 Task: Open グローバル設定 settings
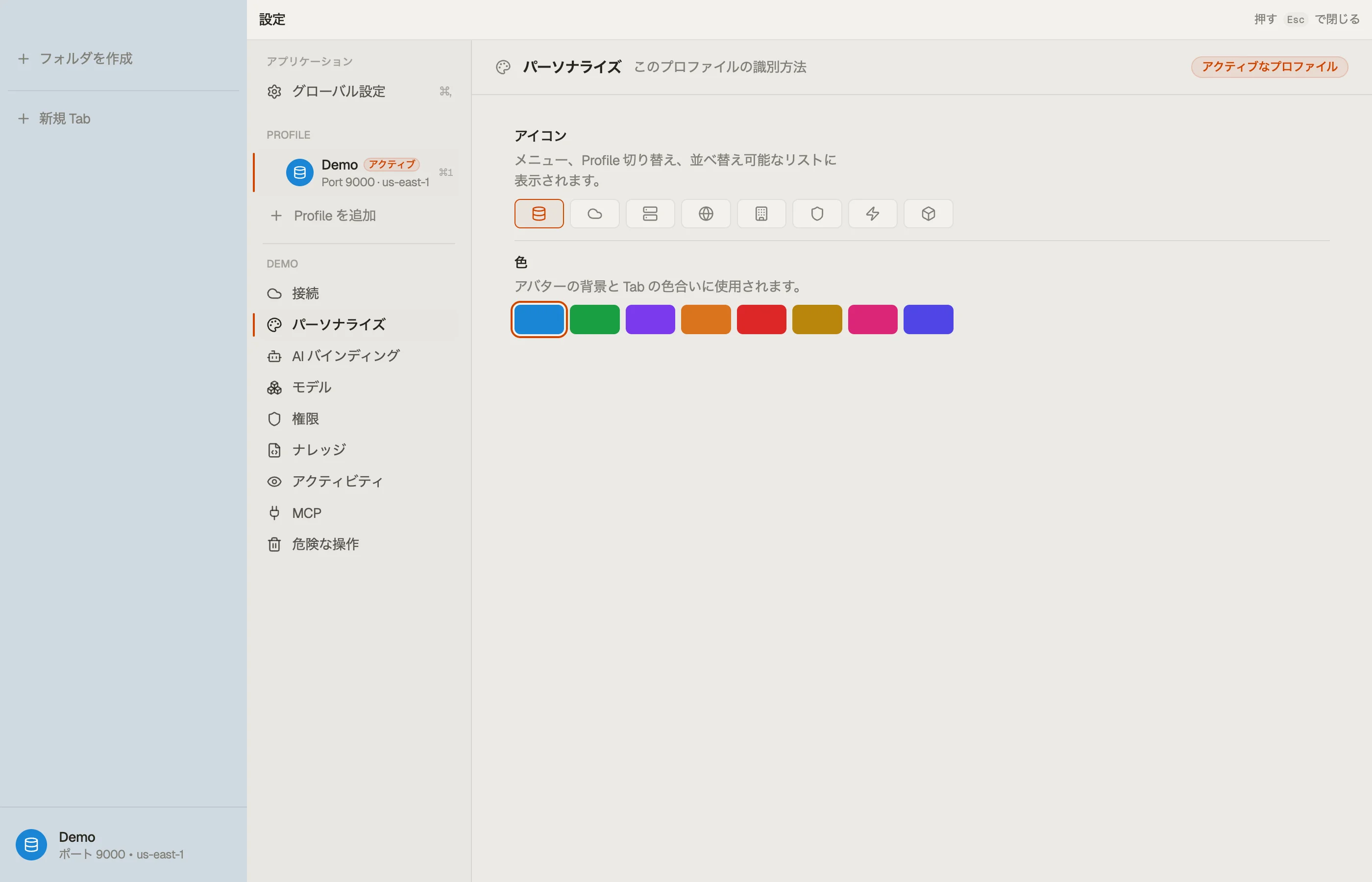pyautogui.click(x=359, y=92)
